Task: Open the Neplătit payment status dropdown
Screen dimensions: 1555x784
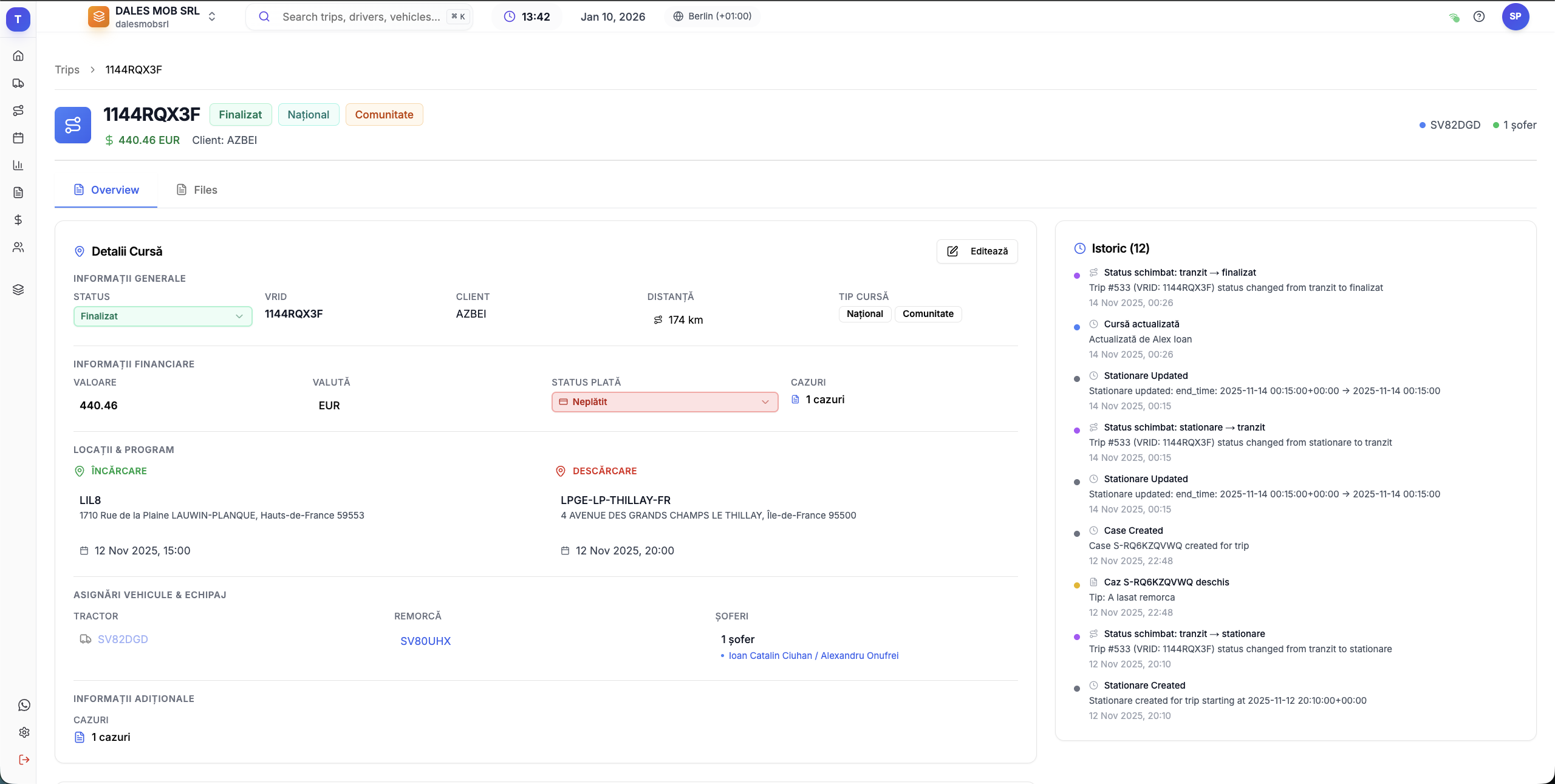Action: coord(665,402)
